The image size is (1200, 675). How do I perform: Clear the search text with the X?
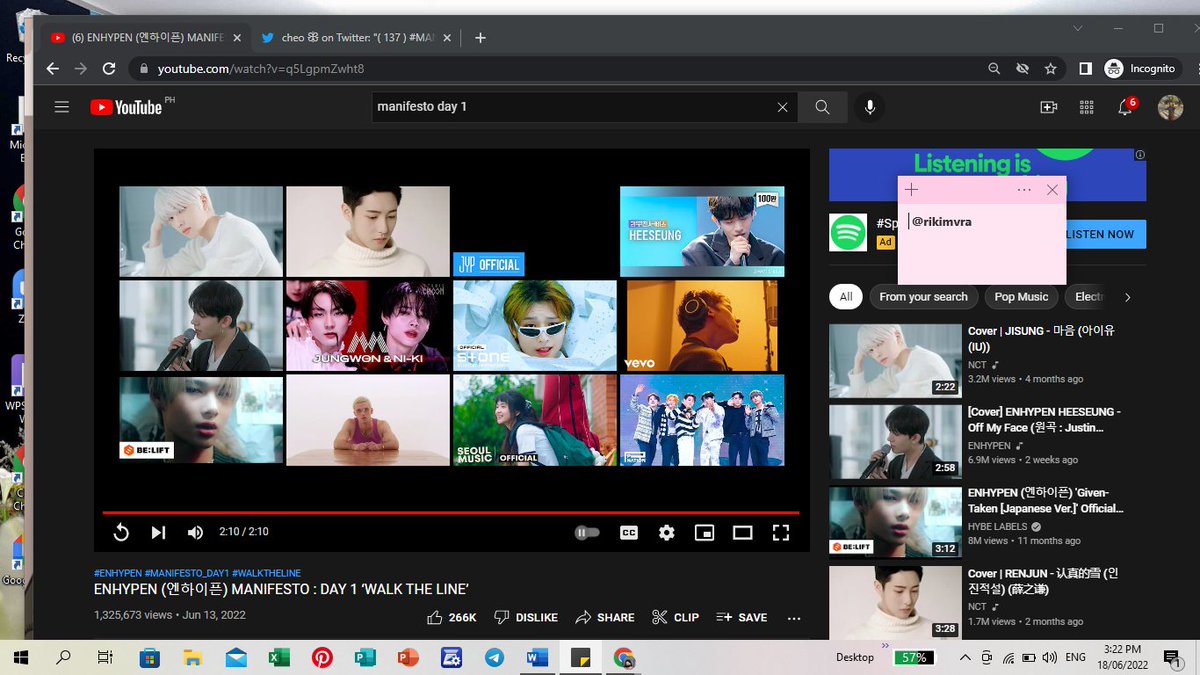tap(782, 107)
